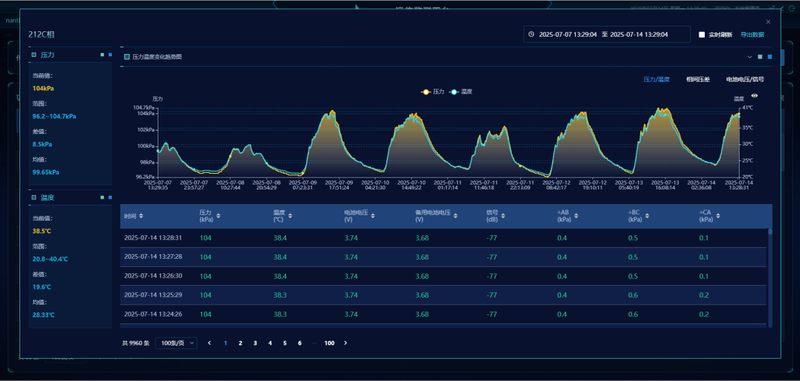Sort table by BC (kPa) column

pyautogui.click(x=647, y=216)
